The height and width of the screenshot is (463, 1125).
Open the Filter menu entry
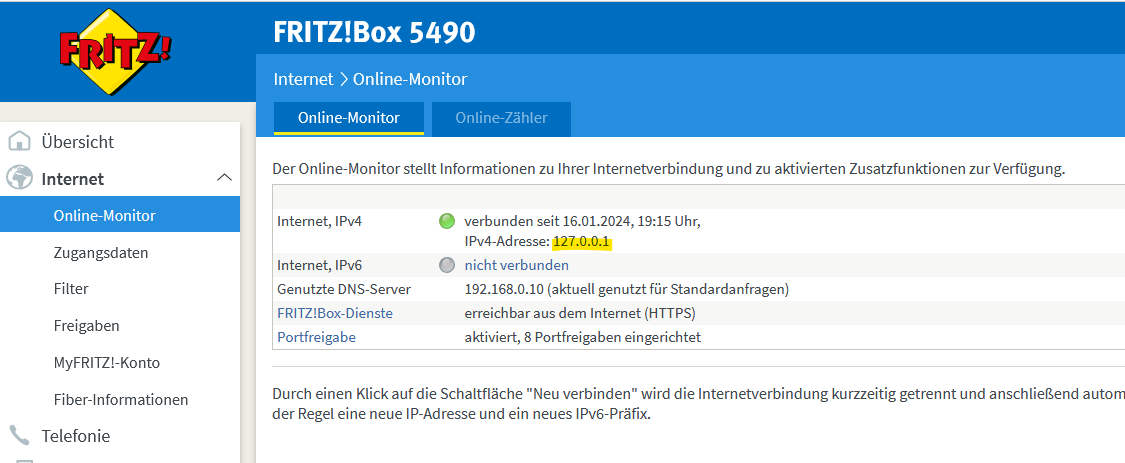pos(71,289)
